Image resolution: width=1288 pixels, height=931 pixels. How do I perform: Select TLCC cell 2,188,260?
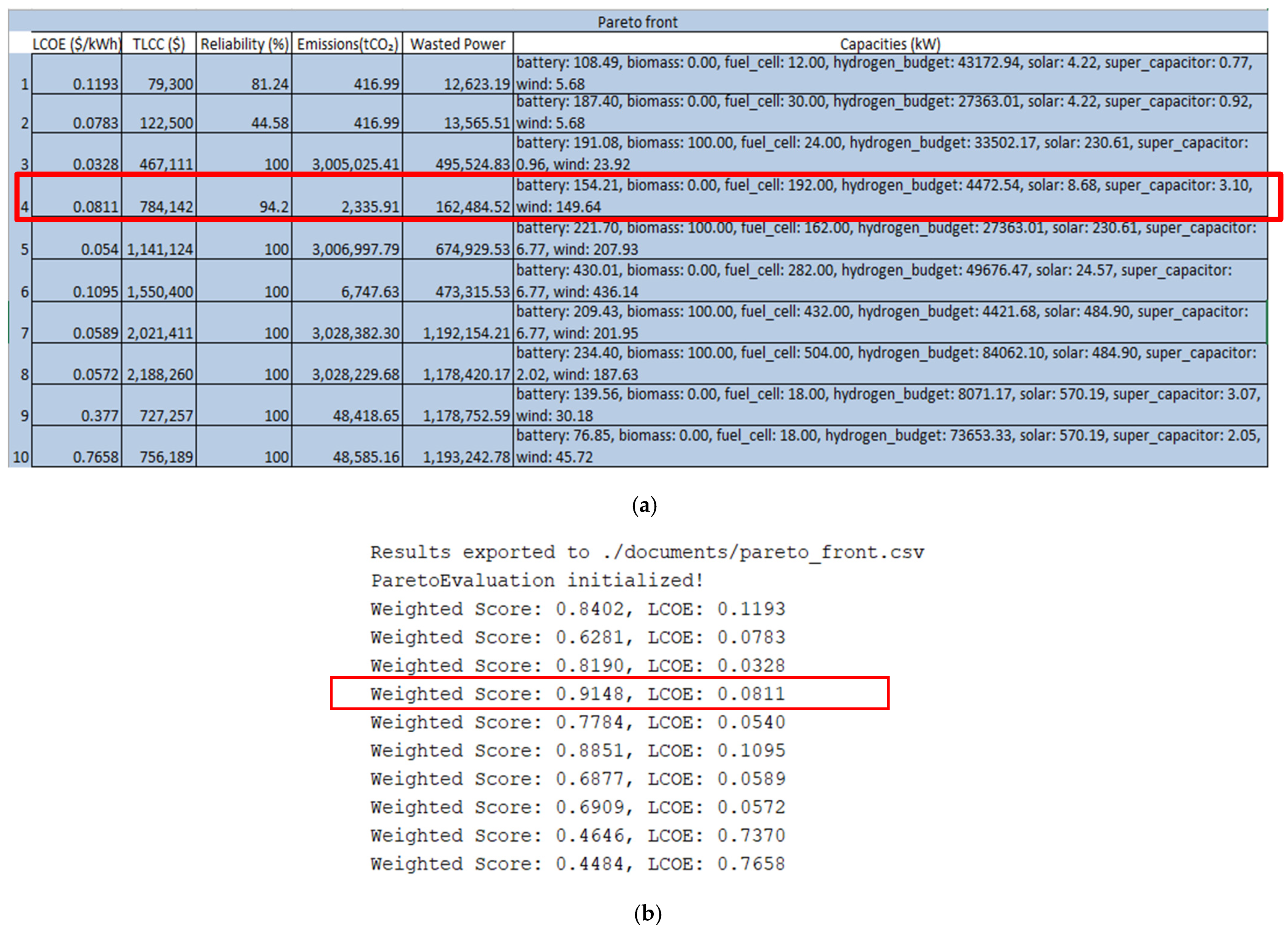[x=158, y=363]
